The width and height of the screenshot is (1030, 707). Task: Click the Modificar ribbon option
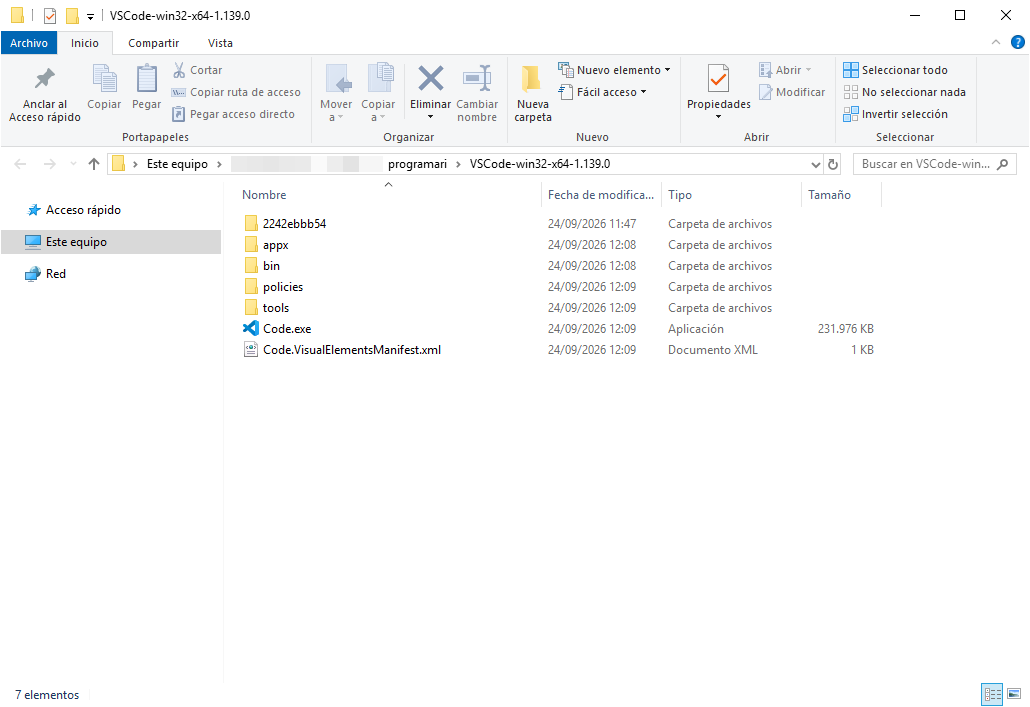[792, 92]
